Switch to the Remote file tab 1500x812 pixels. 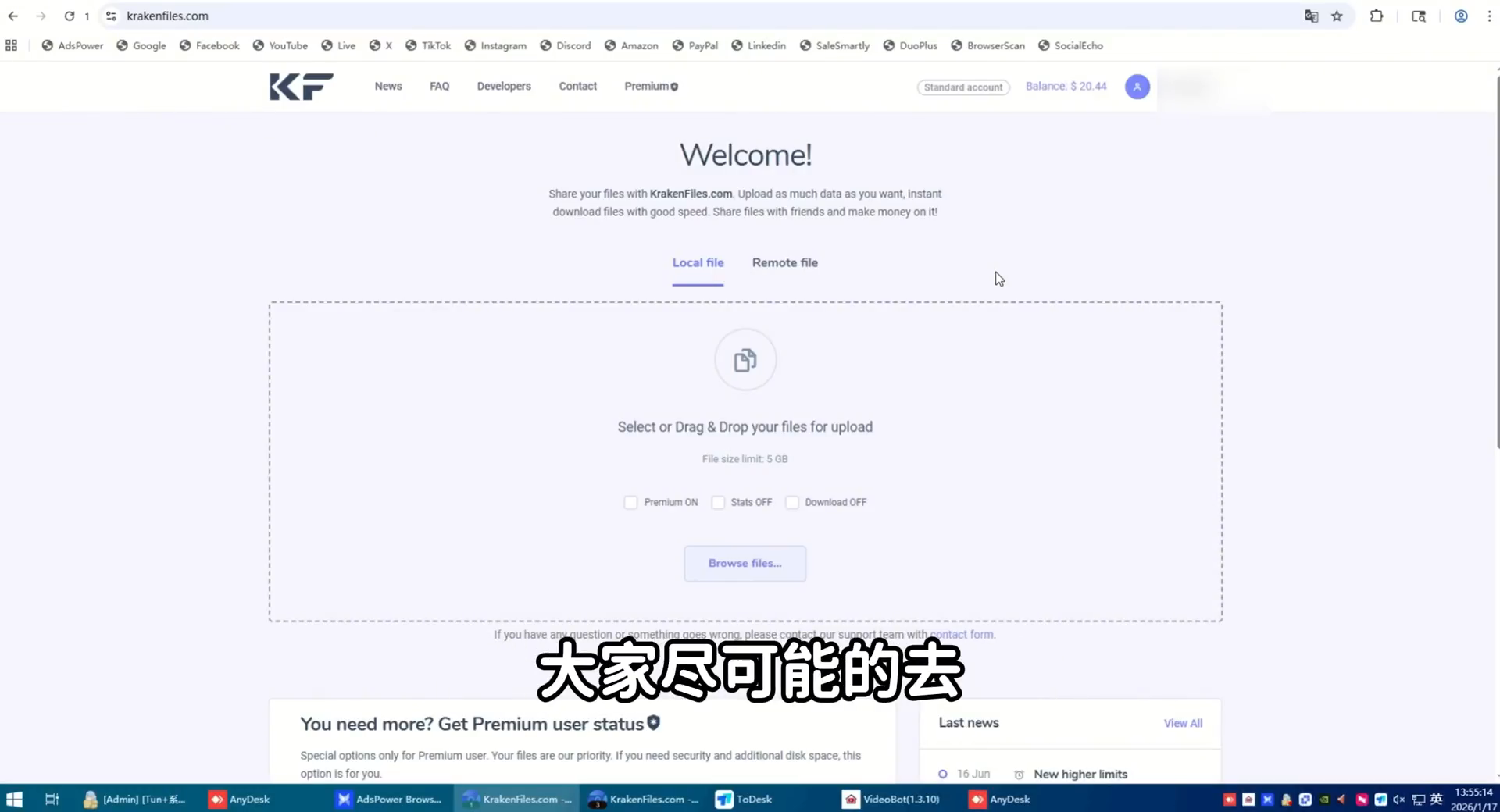(785, 263)
